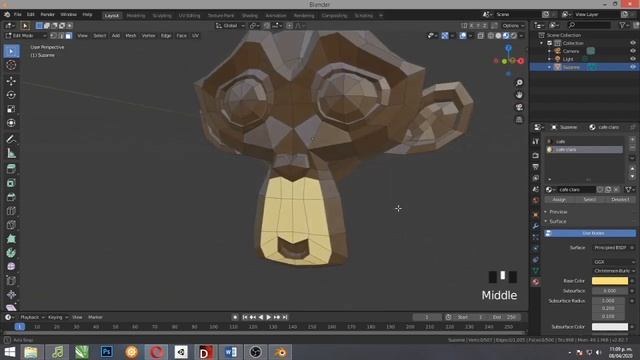Click the yellow Base Color swatch
The width and height of the screenshot is (640, 360).
coord(610,281)
